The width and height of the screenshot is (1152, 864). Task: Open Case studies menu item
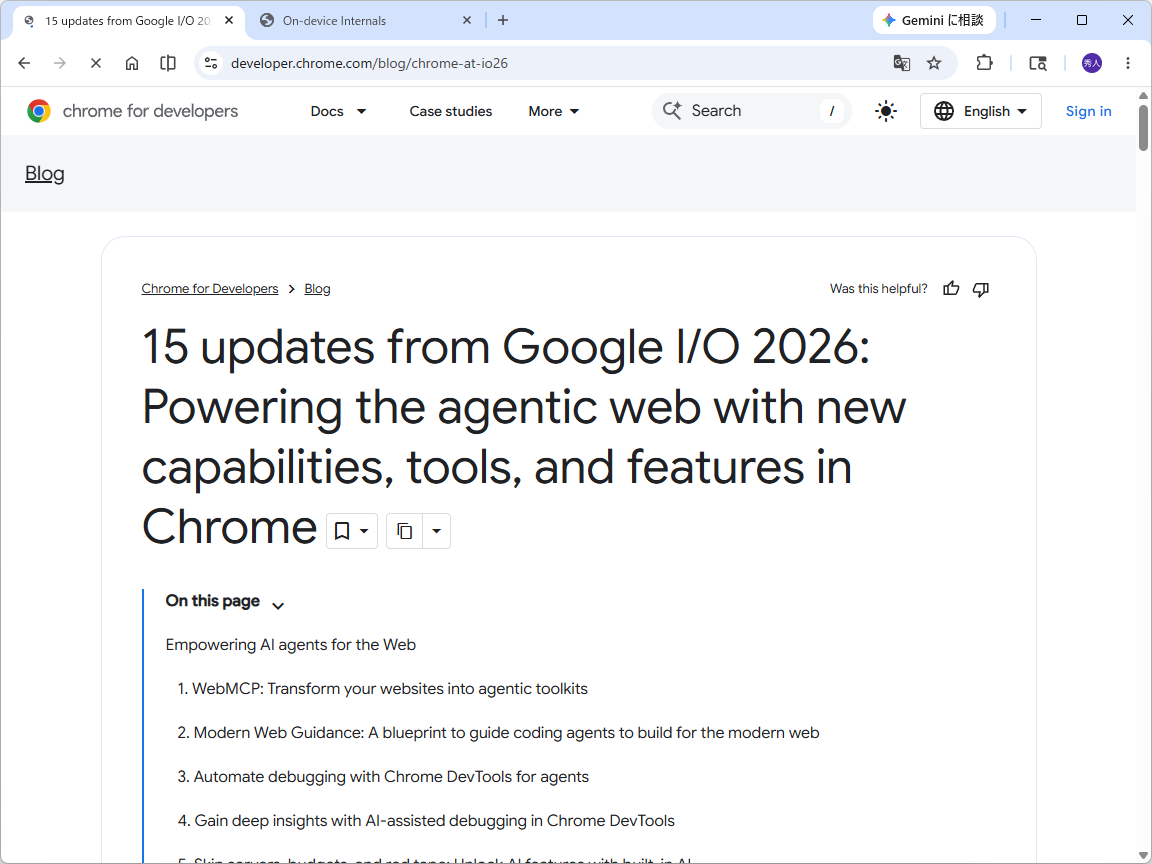450,111
